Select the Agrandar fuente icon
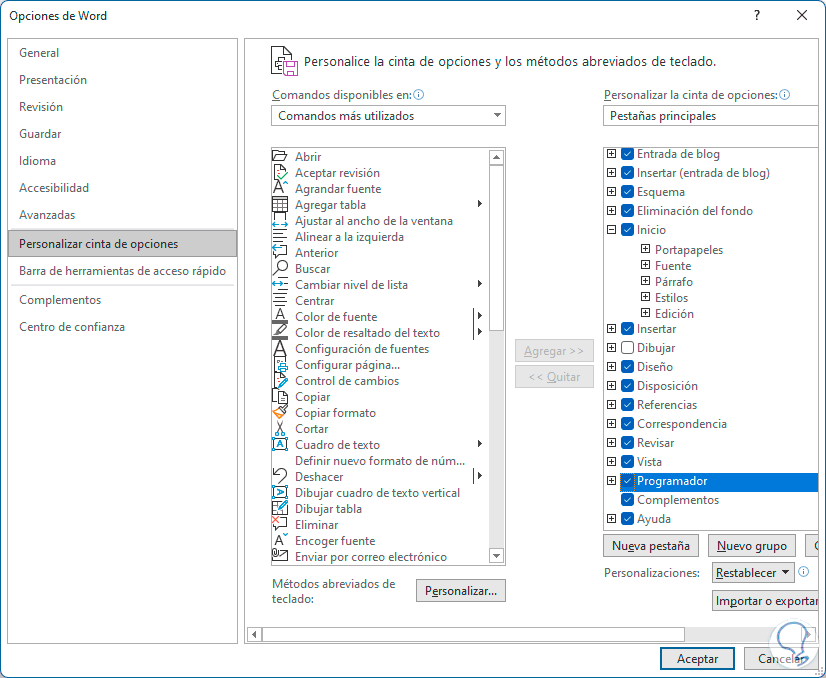 click(280, 188)
